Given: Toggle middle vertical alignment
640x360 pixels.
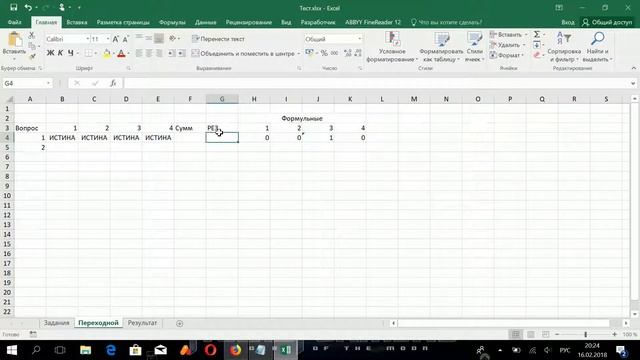Looking at the screenshot, I should [149, 39].
